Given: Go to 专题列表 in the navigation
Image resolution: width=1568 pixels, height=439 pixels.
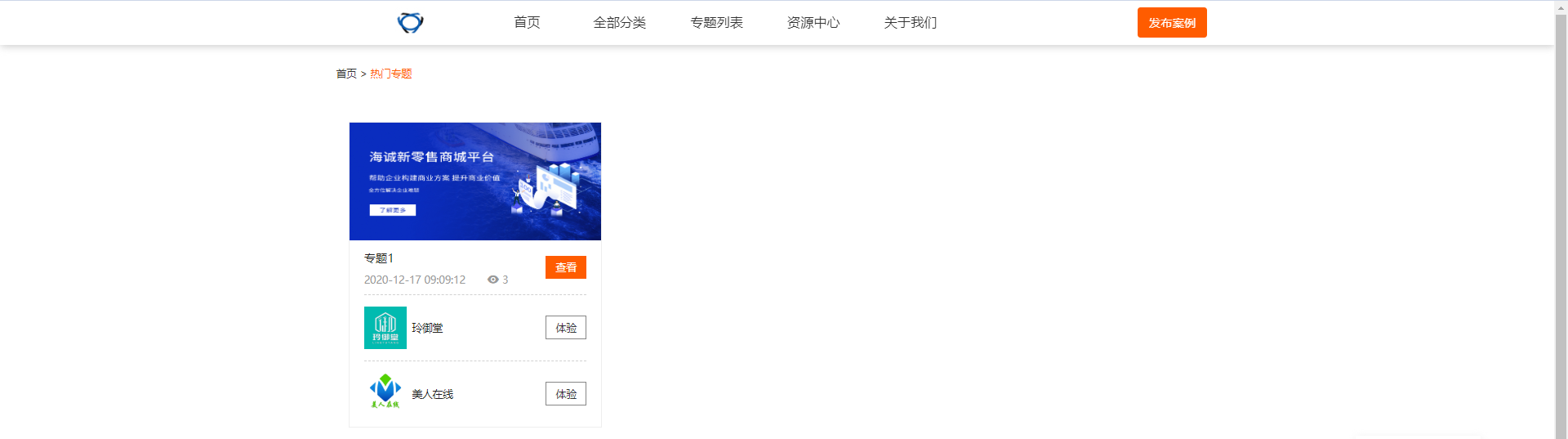Looking at the screenshot, I should (x=716, y=22).
